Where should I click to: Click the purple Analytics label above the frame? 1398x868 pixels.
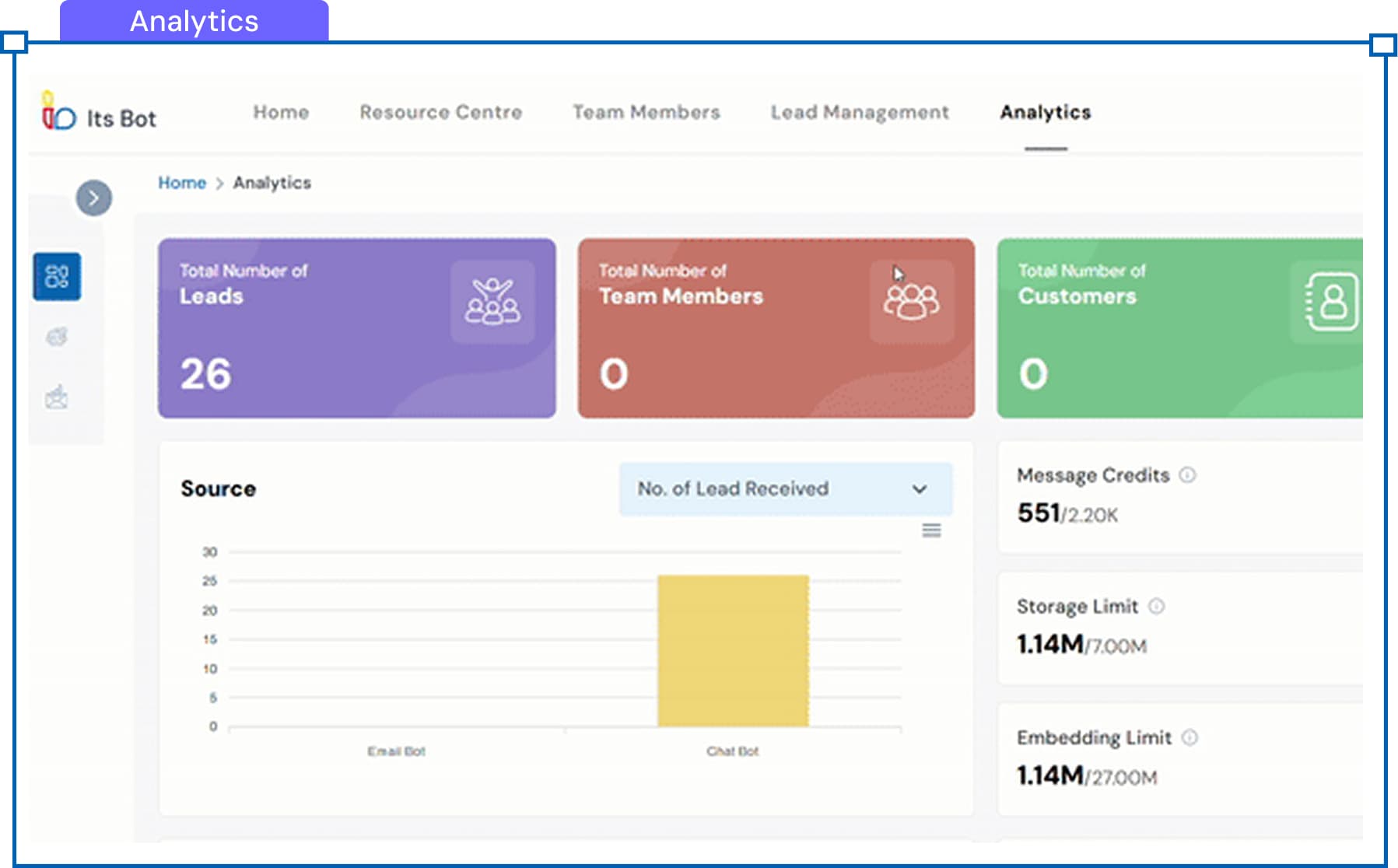pos(194,21)
